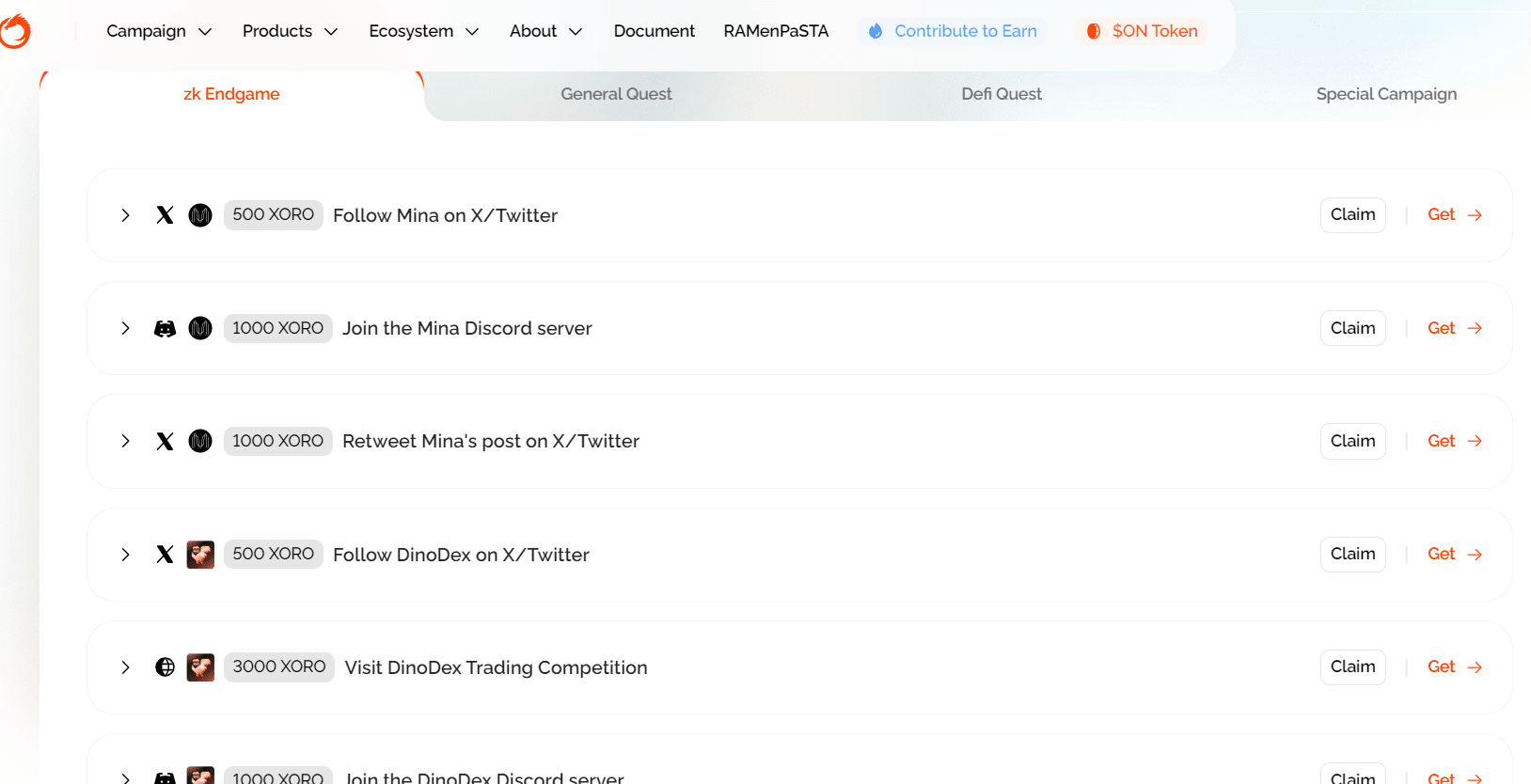Screen dimensions: 1531x784
Task: Open the Document menu item
Action: pos(654,31)
